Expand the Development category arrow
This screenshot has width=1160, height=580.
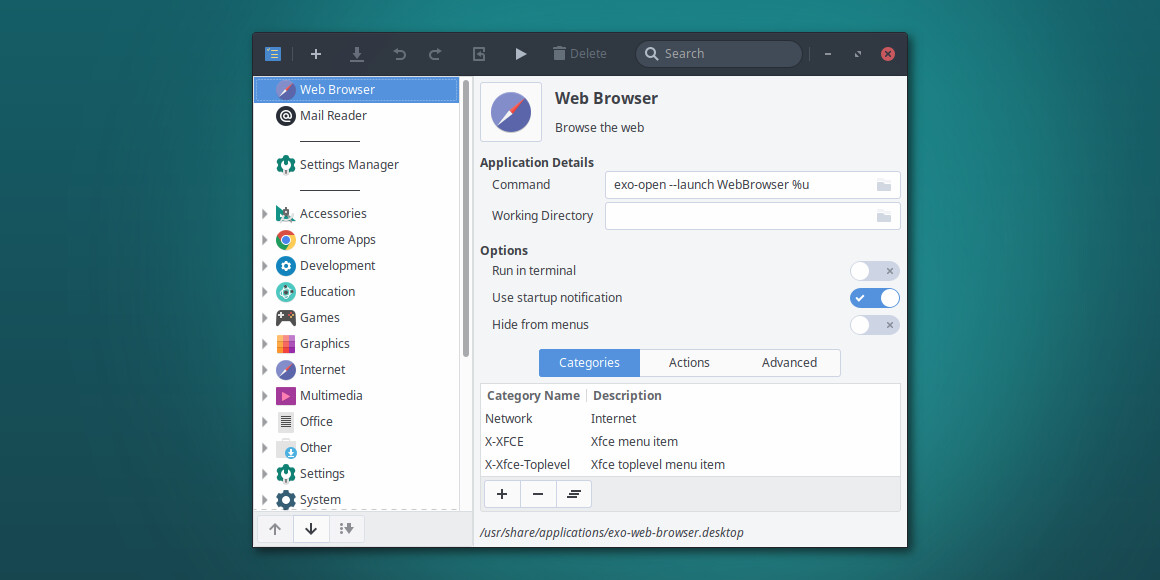(x=265, y=266)
